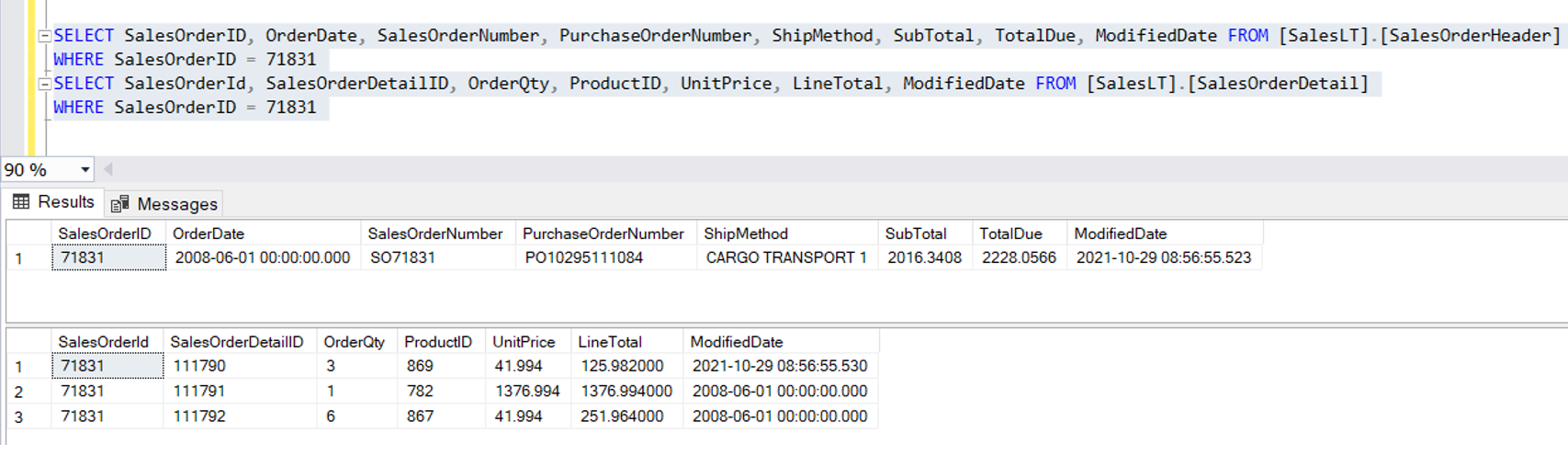Open the Messages tab
Screen dimensions: 1568x467
[x=176, y=204]
